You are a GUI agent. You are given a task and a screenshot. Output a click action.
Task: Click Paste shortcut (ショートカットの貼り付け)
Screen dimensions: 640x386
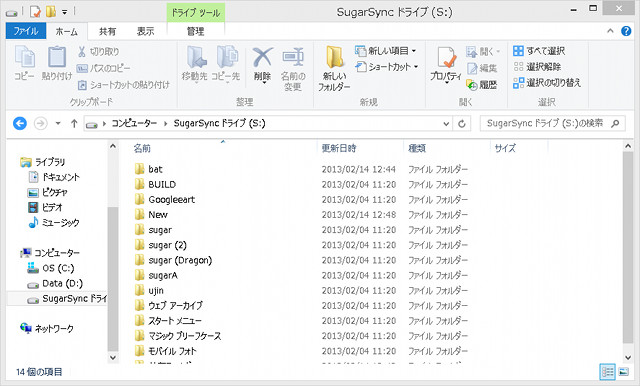pos(123,85)
